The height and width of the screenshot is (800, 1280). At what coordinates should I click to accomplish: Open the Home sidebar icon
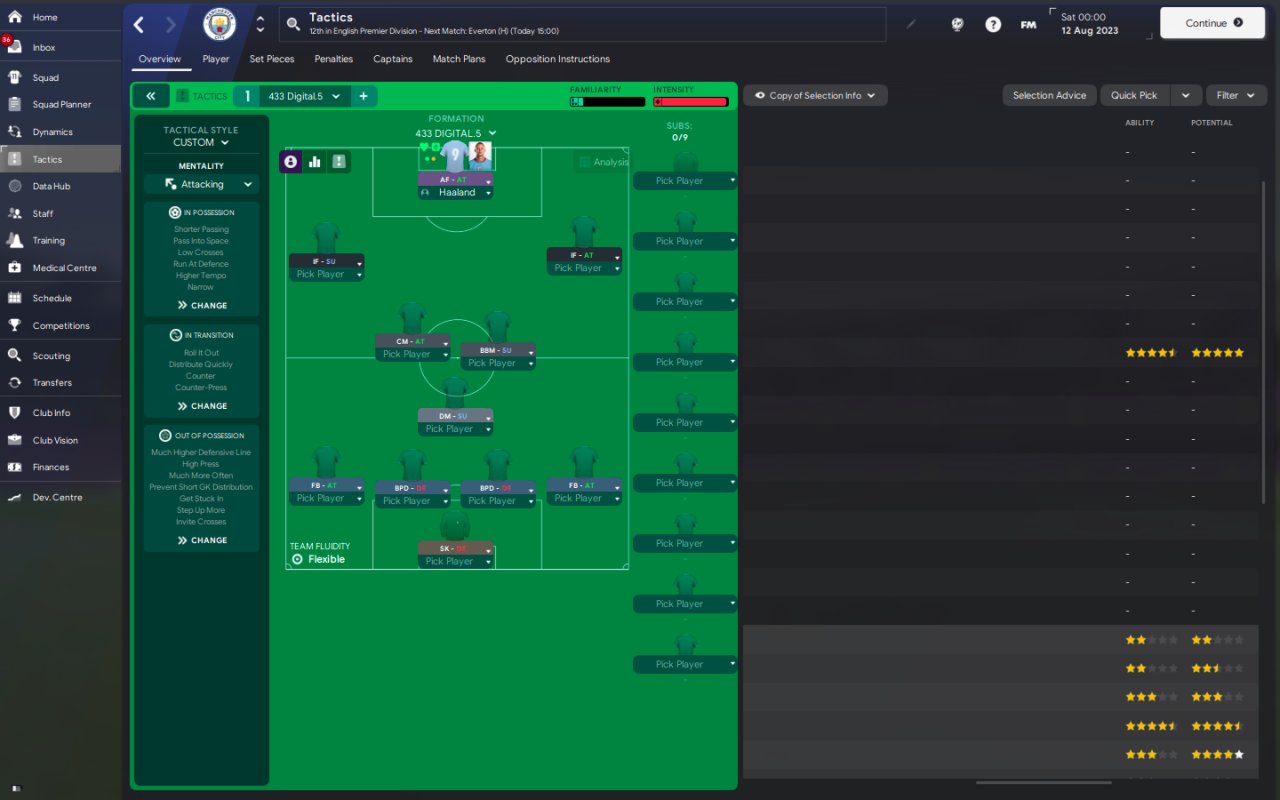pos(15,17)
